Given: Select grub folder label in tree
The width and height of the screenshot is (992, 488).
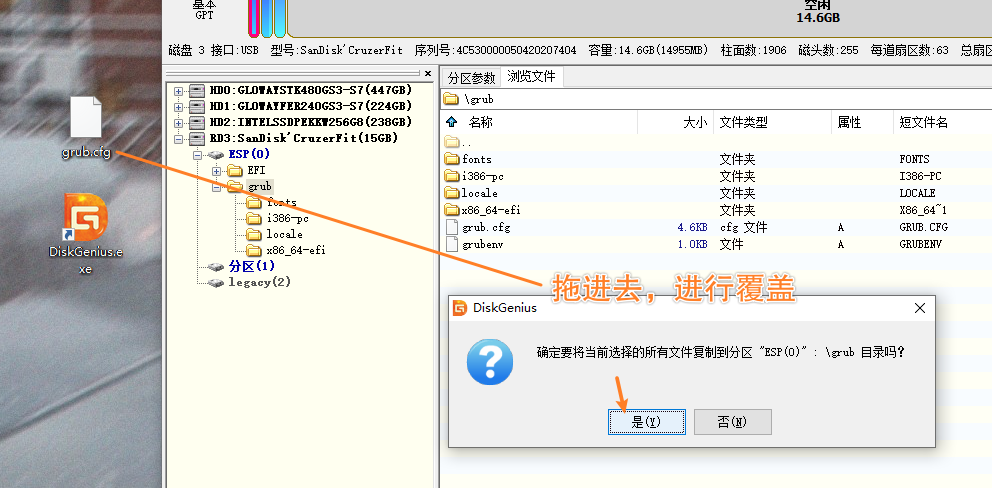Looking at the screenshot, I should 259,187.
